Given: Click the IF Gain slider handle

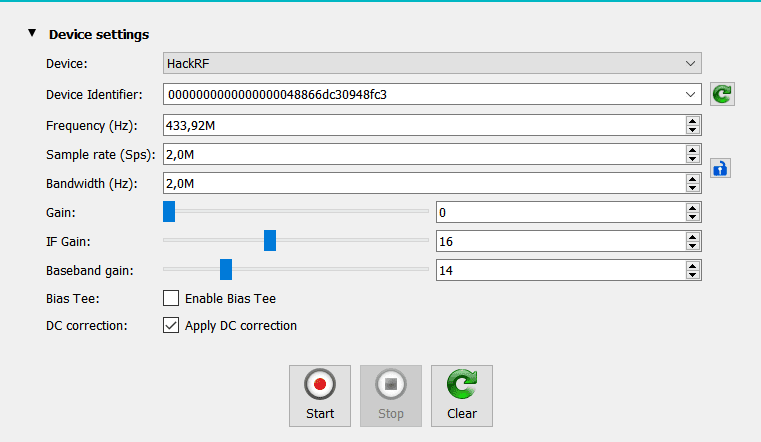Looking at the screenshot, I should pos(270,241).
